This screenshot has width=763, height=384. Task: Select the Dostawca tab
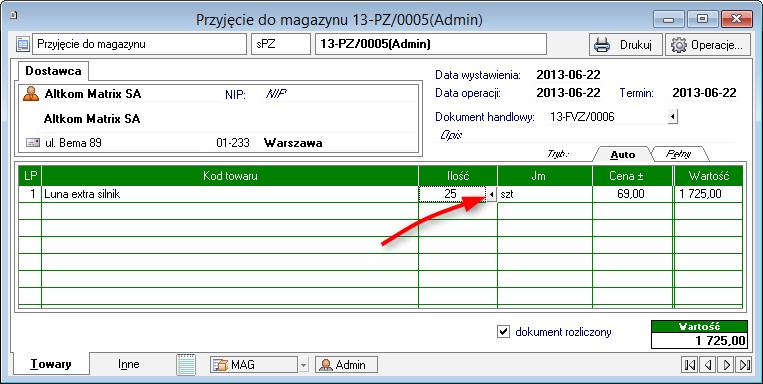tap(53, 71)
